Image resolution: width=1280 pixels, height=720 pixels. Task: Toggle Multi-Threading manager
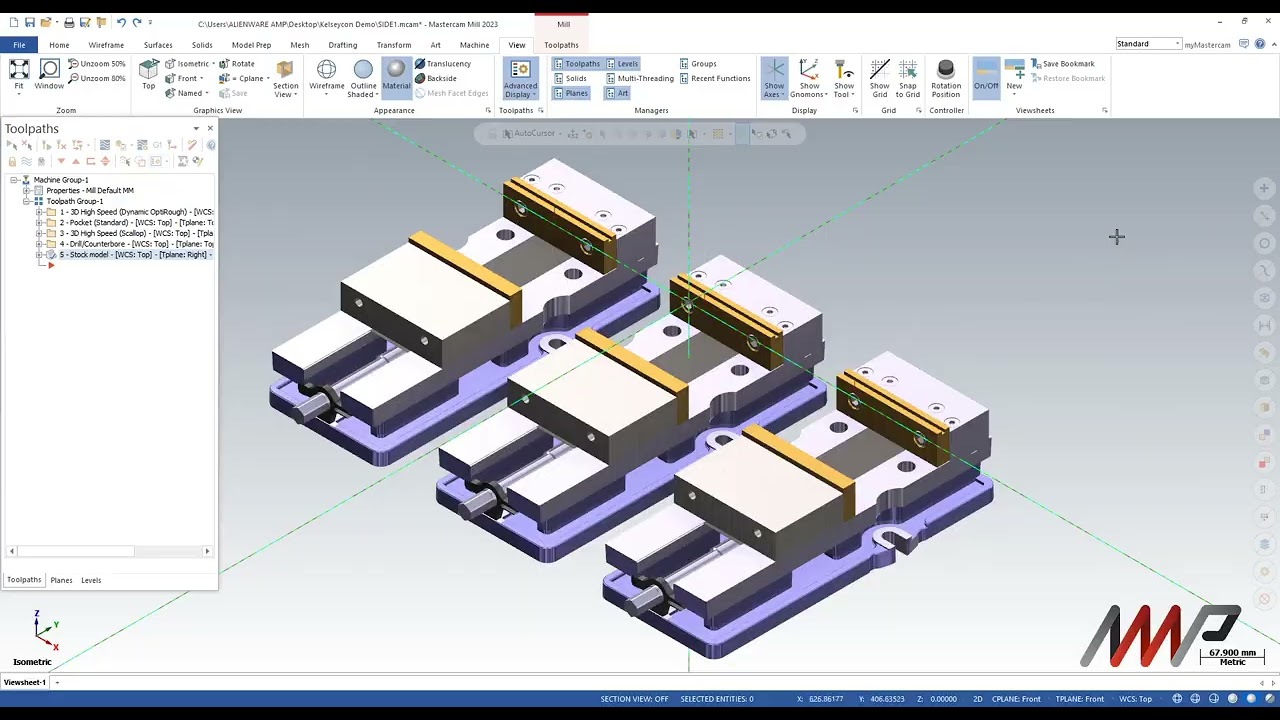640,78
